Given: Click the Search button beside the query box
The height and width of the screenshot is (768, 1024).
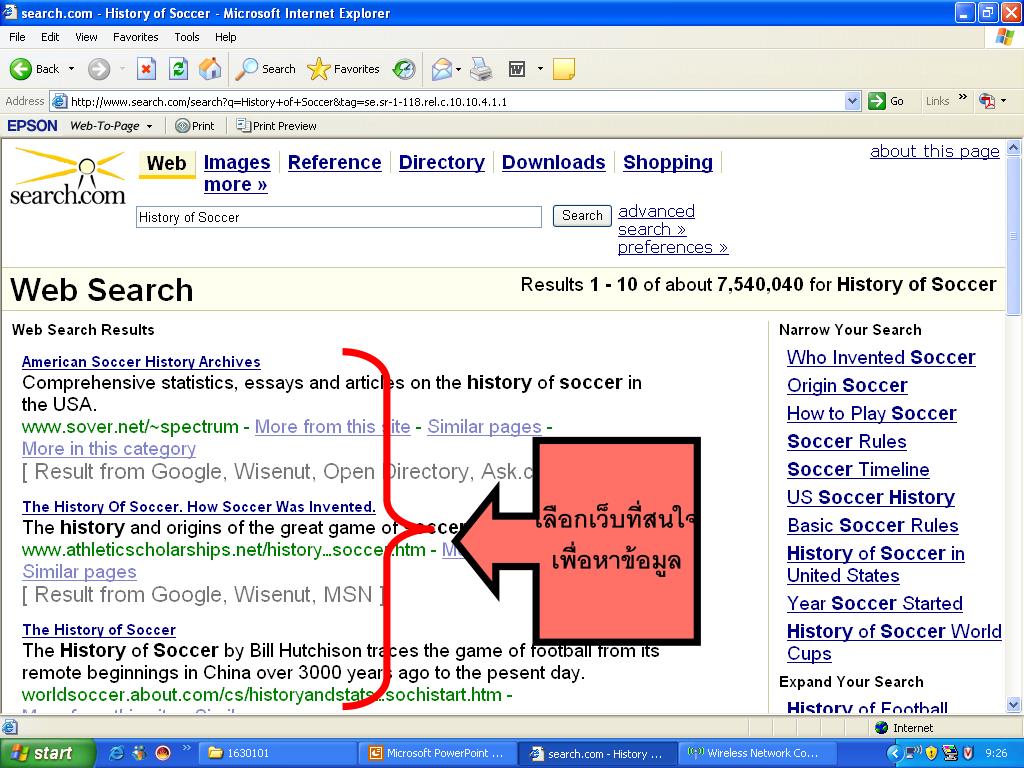Looking at the screenshot, I should (582, 216).
